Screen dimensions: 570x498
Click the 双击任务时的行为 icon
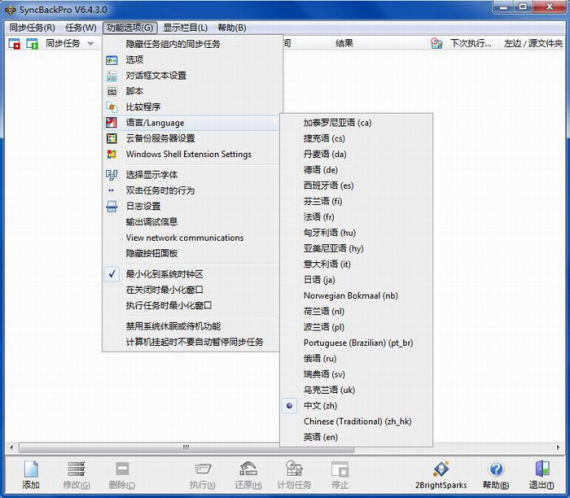[111, 190]
